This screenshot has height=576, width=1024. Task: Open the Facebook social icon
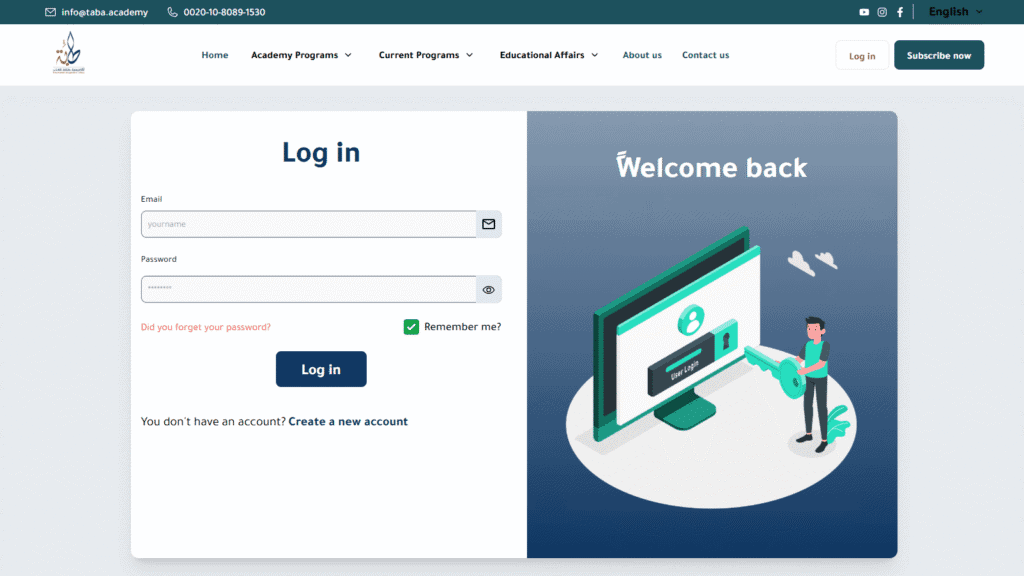coord(900,12)
